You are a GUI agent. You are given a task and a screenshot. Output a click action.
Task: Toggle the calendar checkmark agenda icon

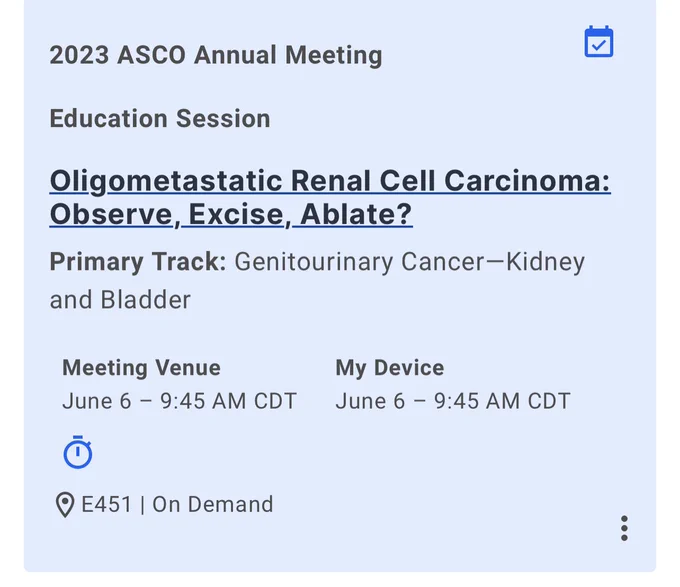point(598,42)
